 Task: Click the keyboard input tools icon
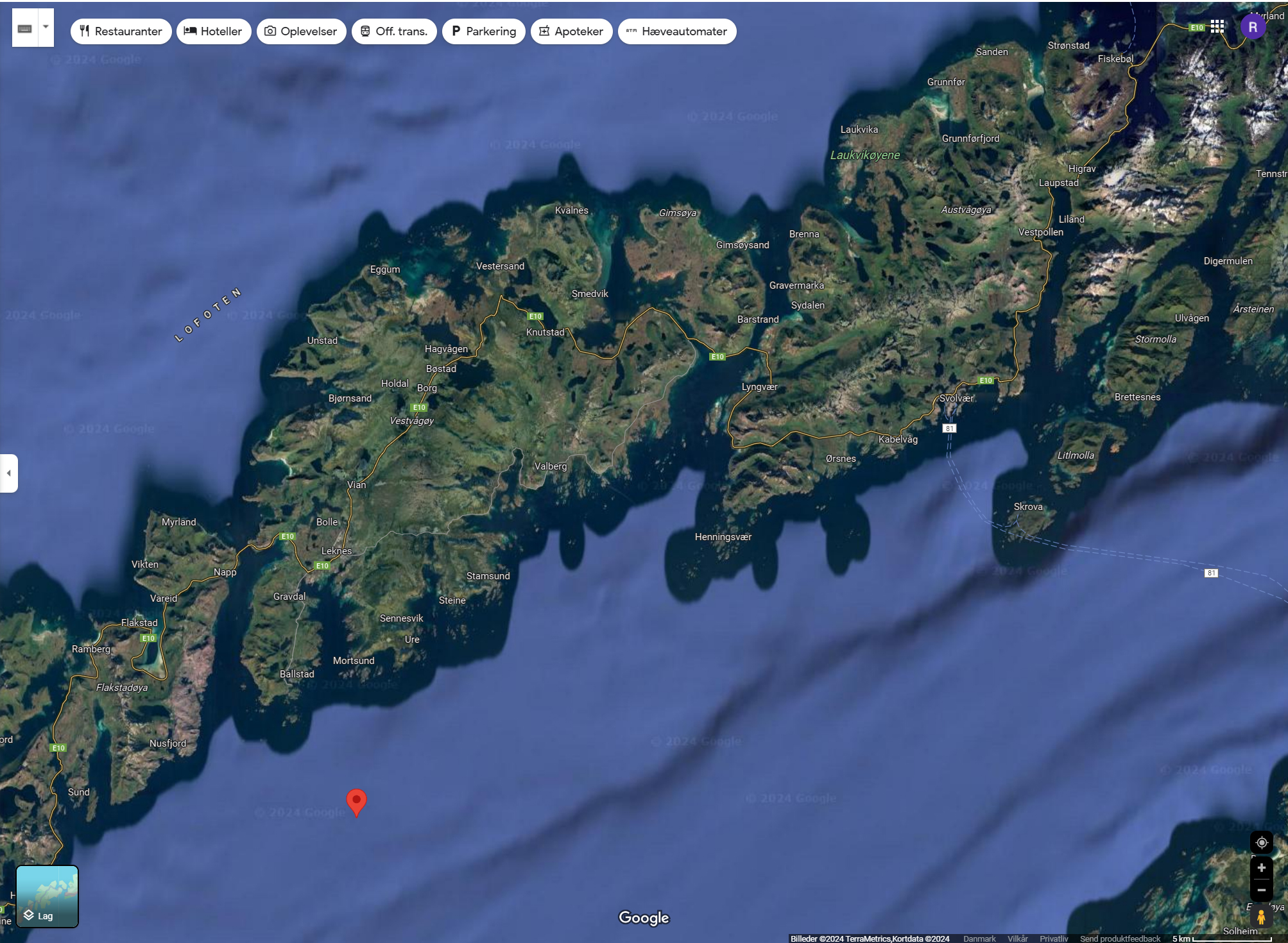tap(25, 28)
